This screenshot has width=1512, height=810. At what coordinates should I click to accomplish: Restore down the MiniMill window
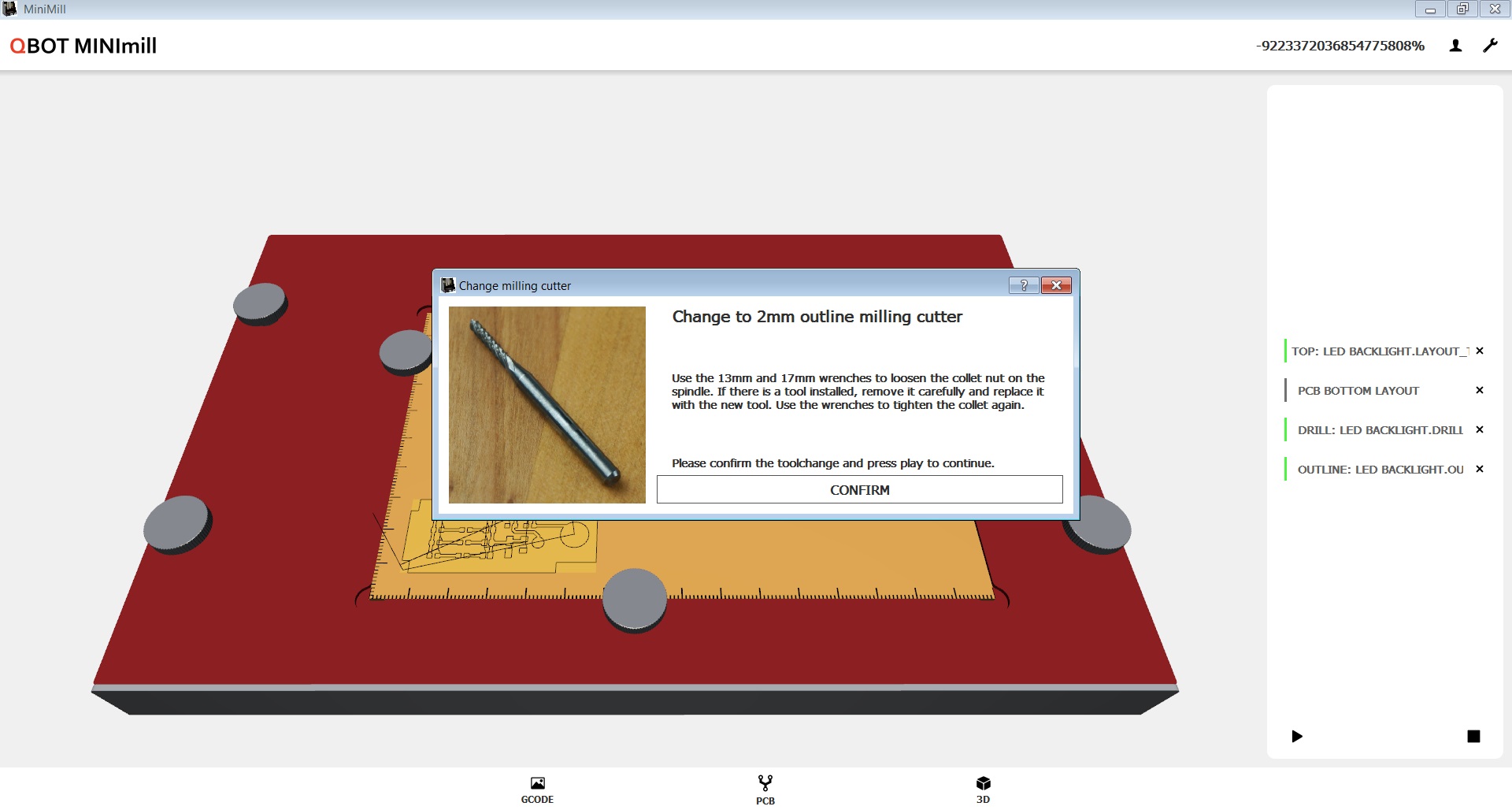[x=1462, y=9]
